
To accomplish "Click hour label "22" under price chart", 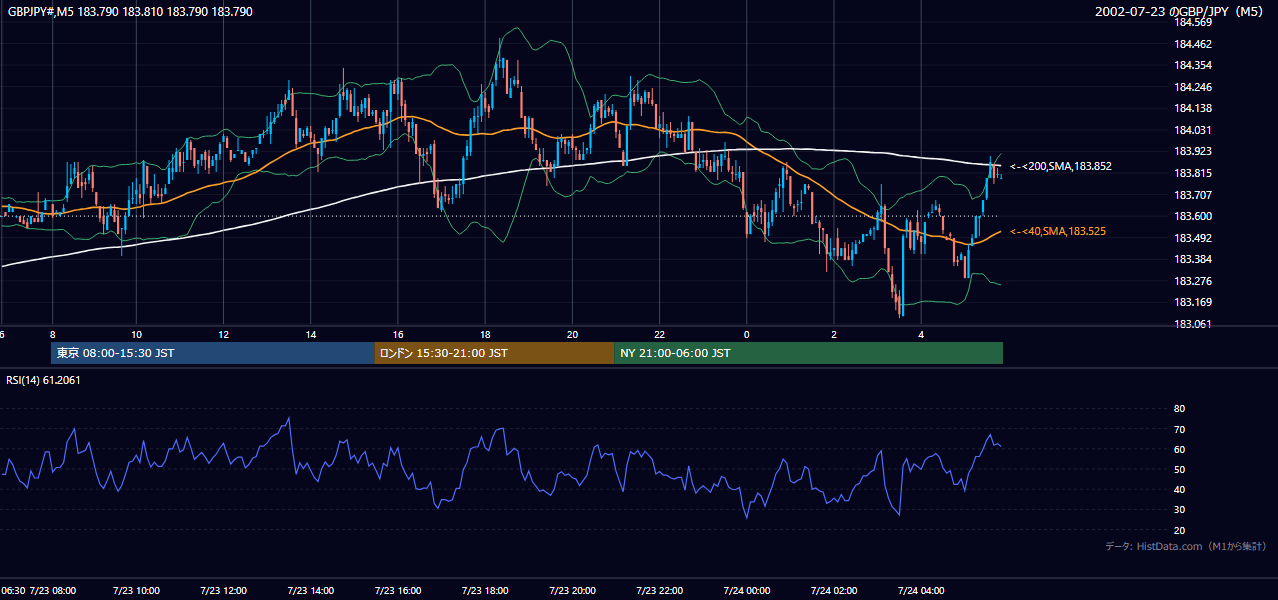I will click(x=659, y=334).
